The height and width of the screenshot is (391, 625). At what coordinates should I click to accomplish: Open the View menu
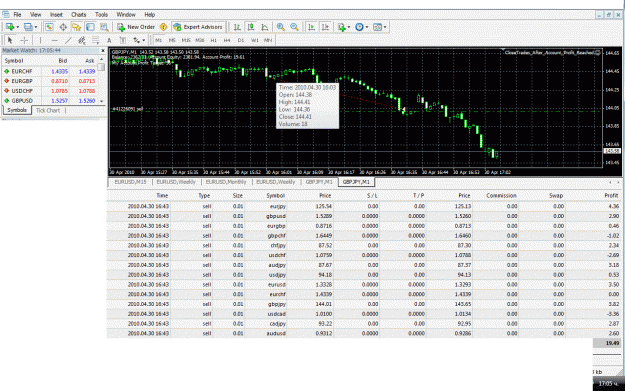pyautogui.click(x=35, y=15)
